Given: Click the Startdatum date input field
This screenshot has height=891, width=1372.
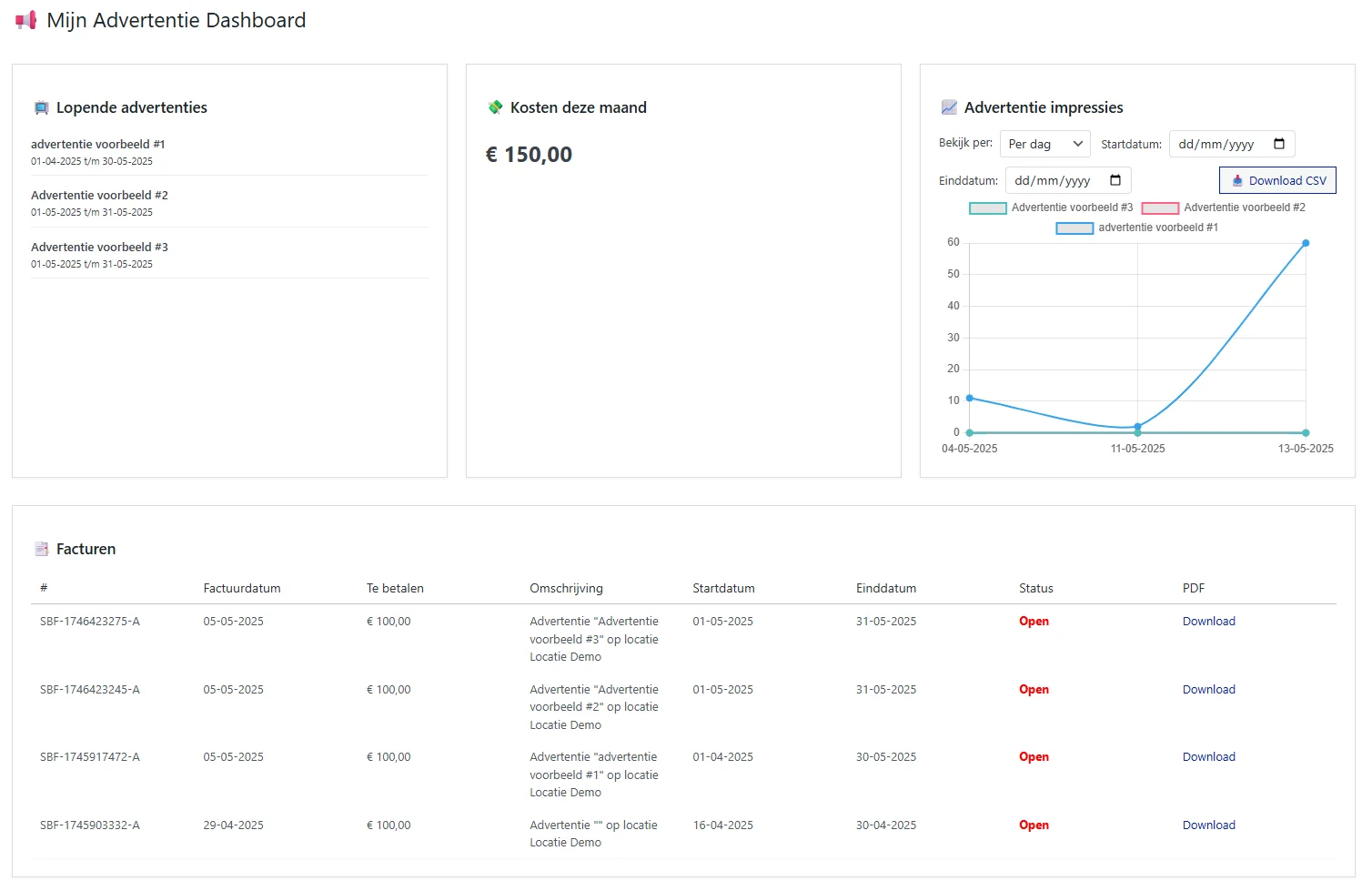Looking at the screenshot, I should click(1217, 144).
